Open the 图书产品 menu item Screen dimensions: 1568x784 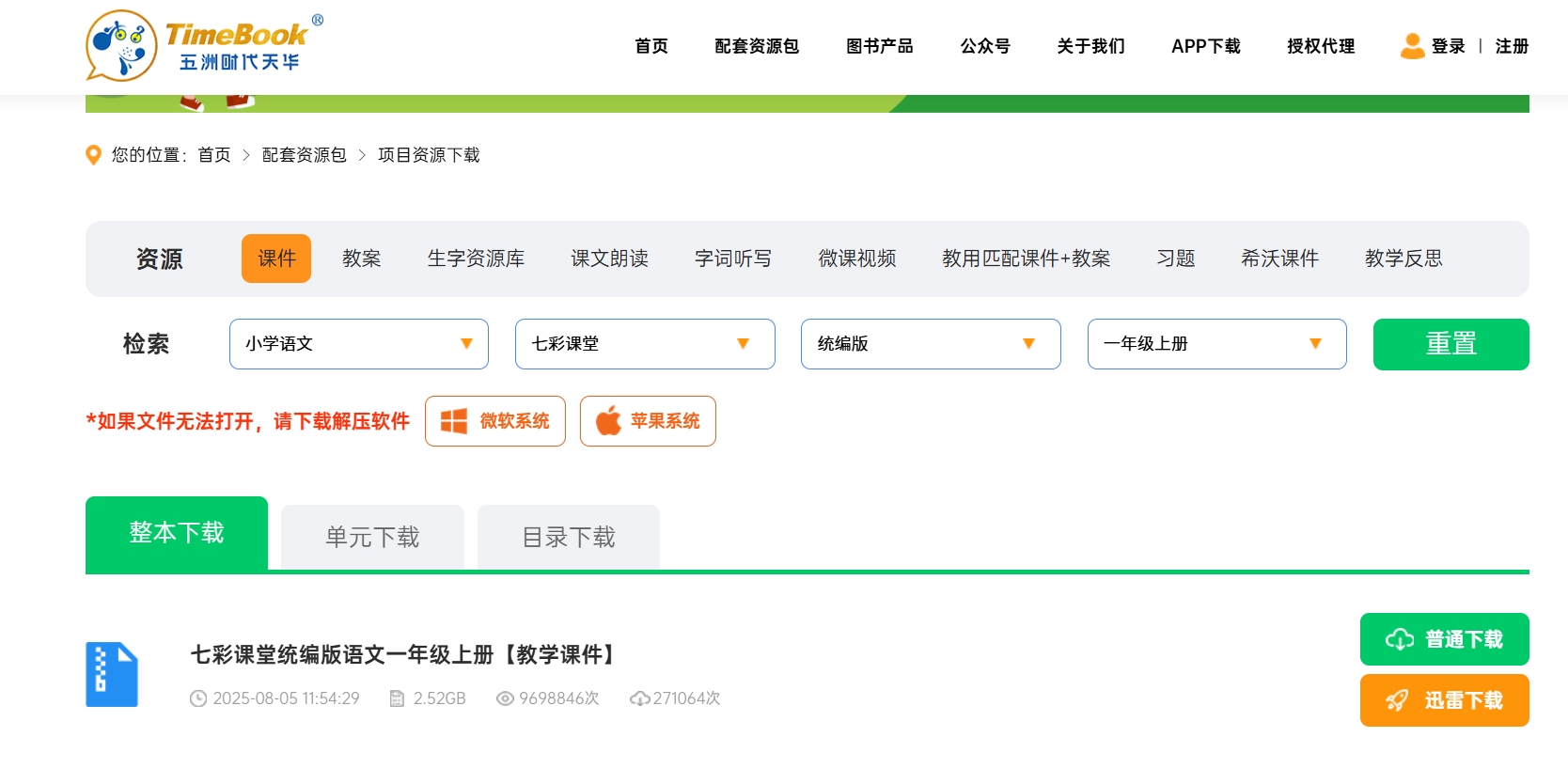[x=880, y=46]
